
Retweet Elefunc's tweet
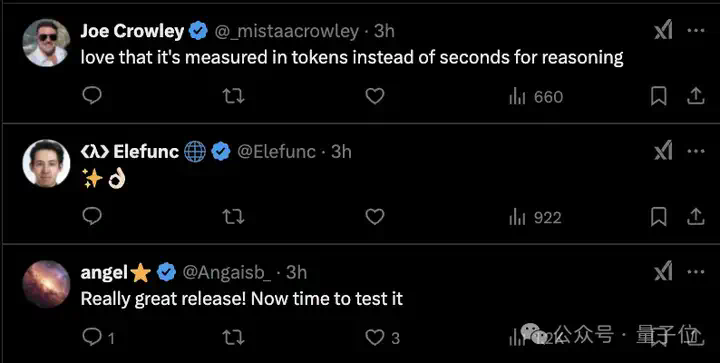tap(233, 217)
